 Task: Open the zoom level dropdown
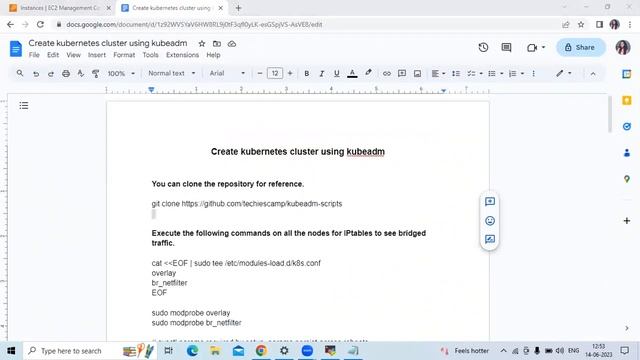(x=121, y=73)
